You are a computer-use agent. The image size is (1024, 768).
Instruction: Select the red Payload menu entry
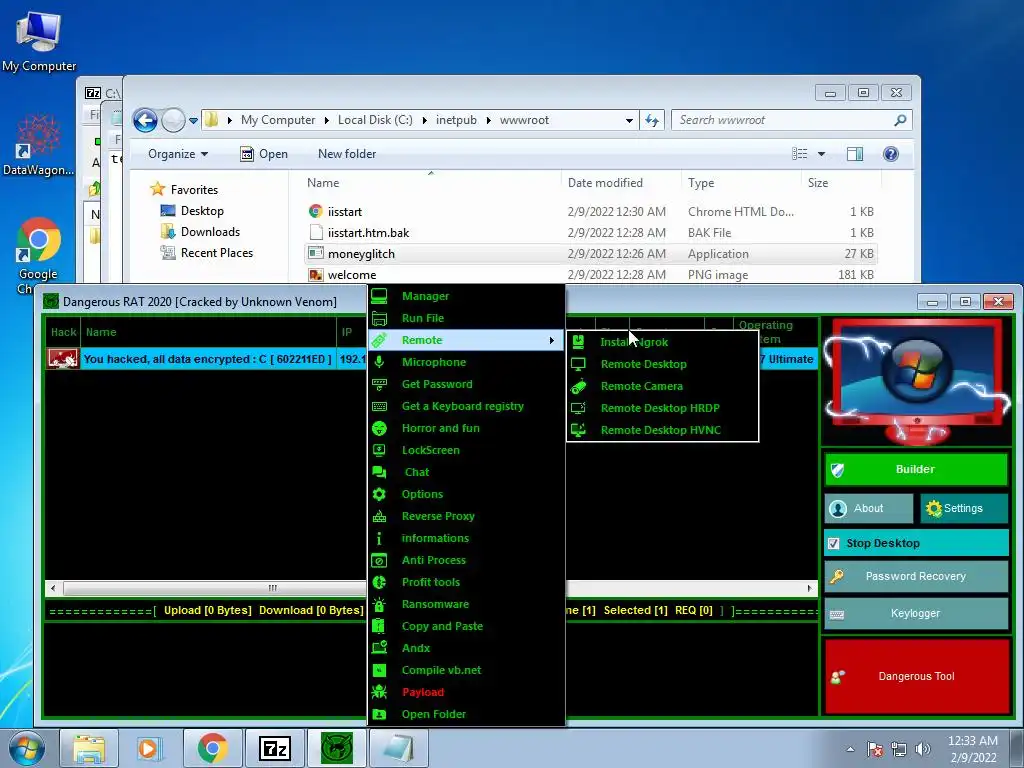point(466,692)
